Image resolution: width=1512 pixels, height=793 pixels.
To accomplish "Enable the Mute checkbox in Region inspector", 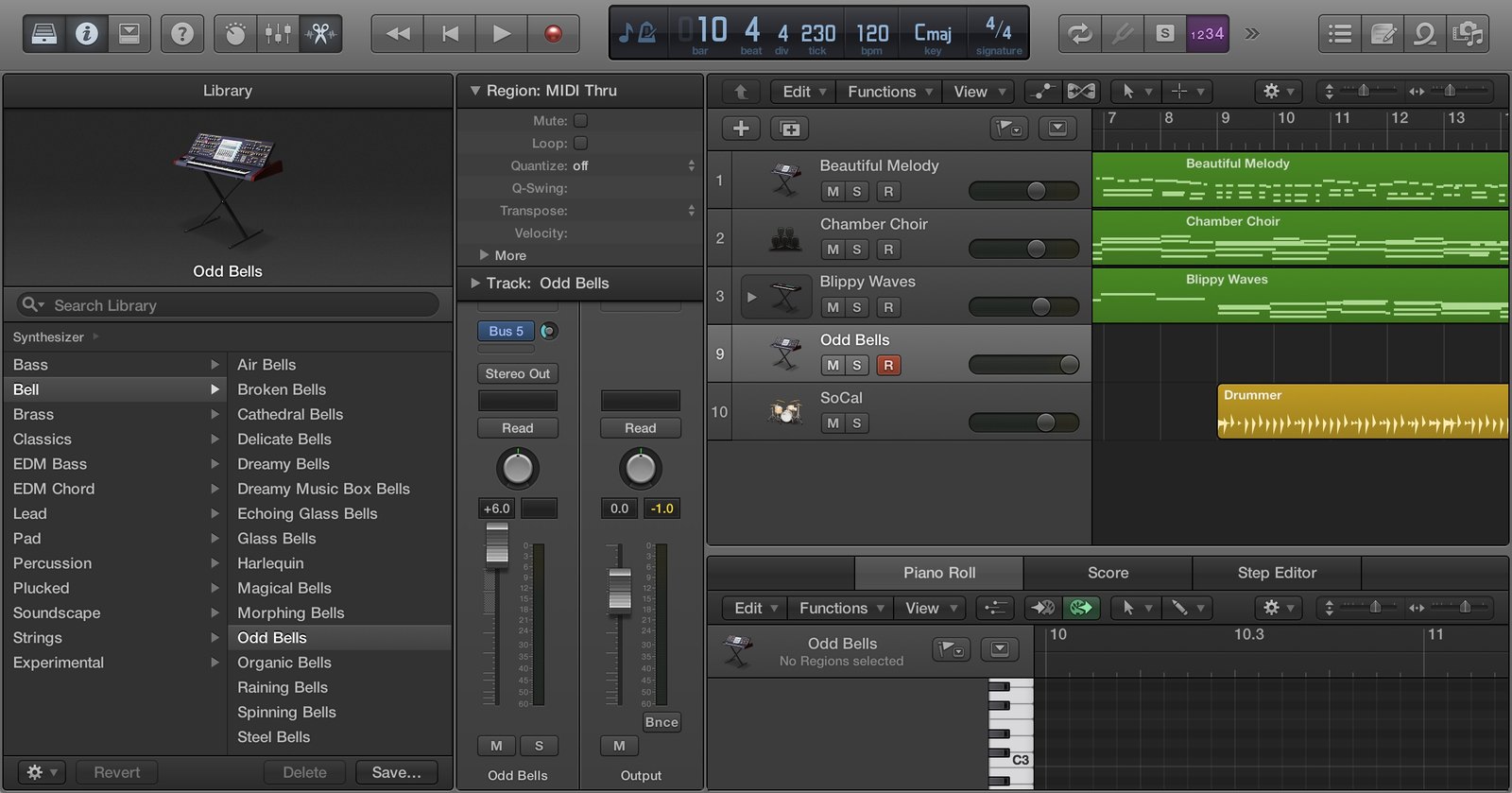I will 581,120.
